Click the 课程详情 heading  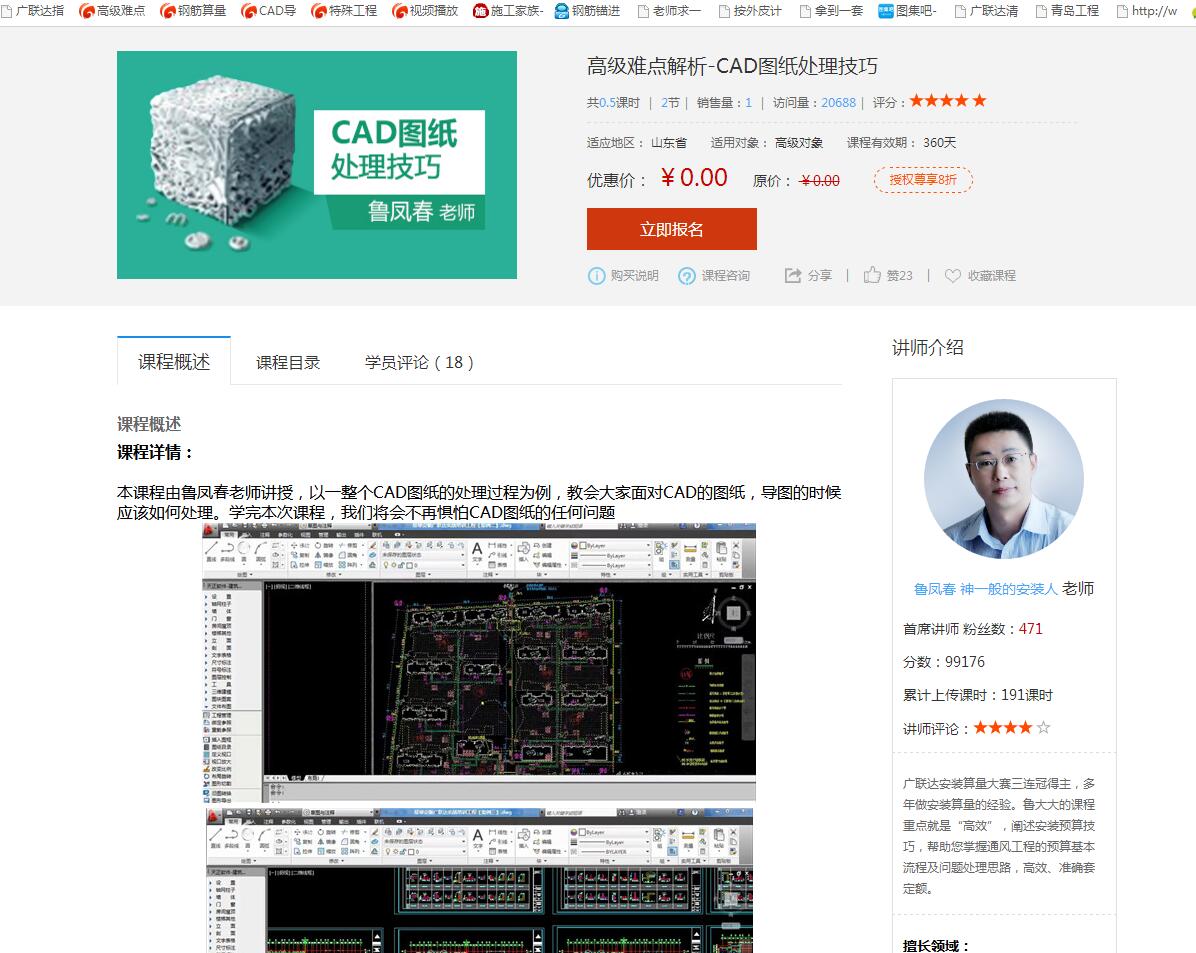click(155, 452)
